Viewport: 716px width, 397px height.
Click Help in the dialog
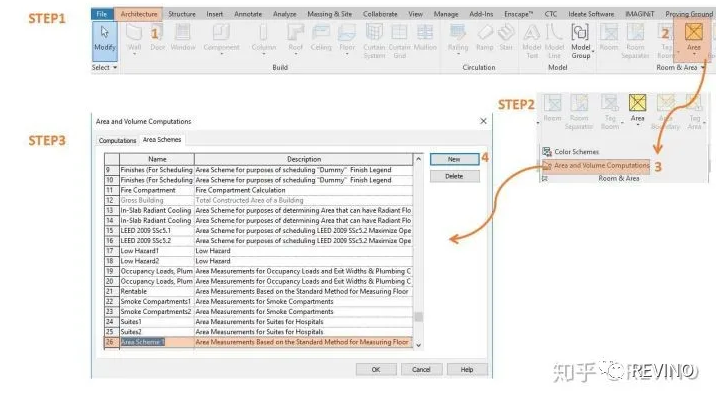coord(467,370)
